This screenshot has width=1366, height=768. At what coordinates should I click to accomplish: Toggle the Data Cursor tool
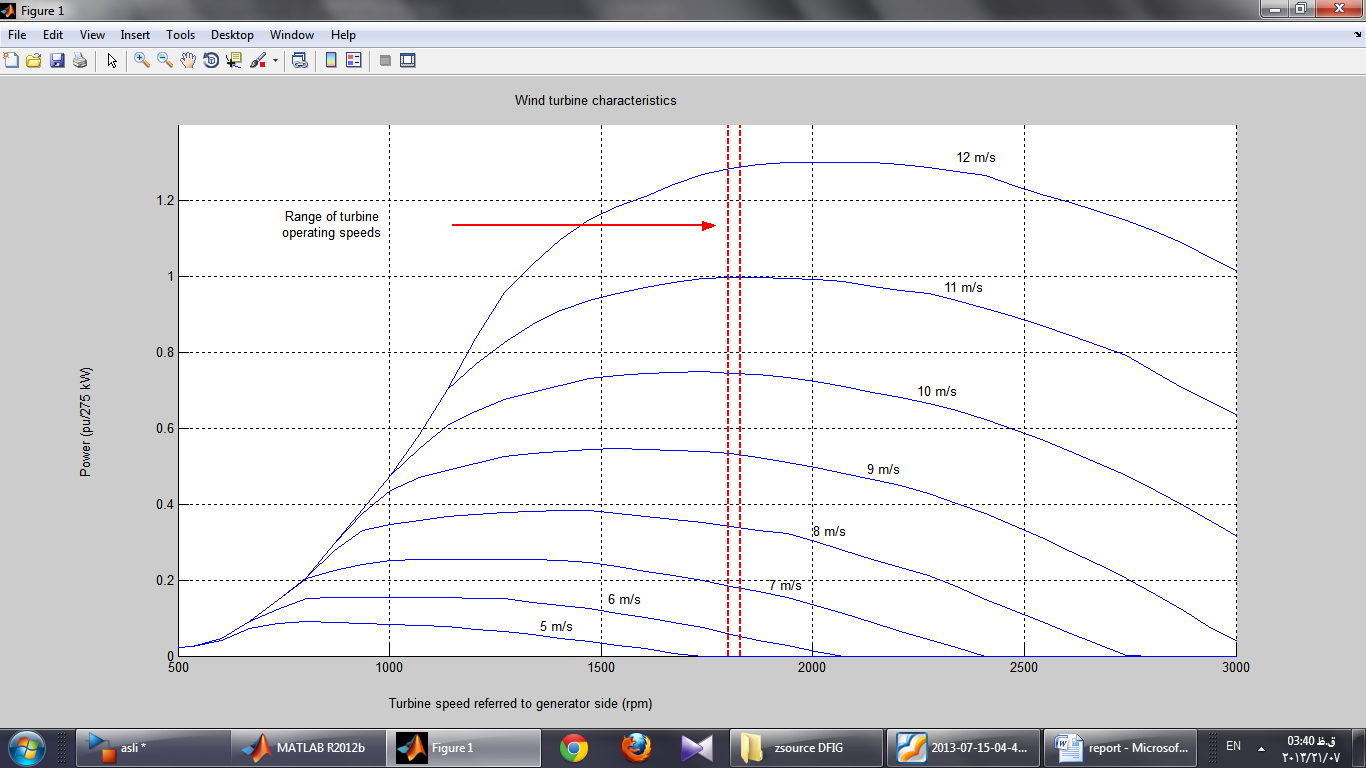tap(234, 61)
